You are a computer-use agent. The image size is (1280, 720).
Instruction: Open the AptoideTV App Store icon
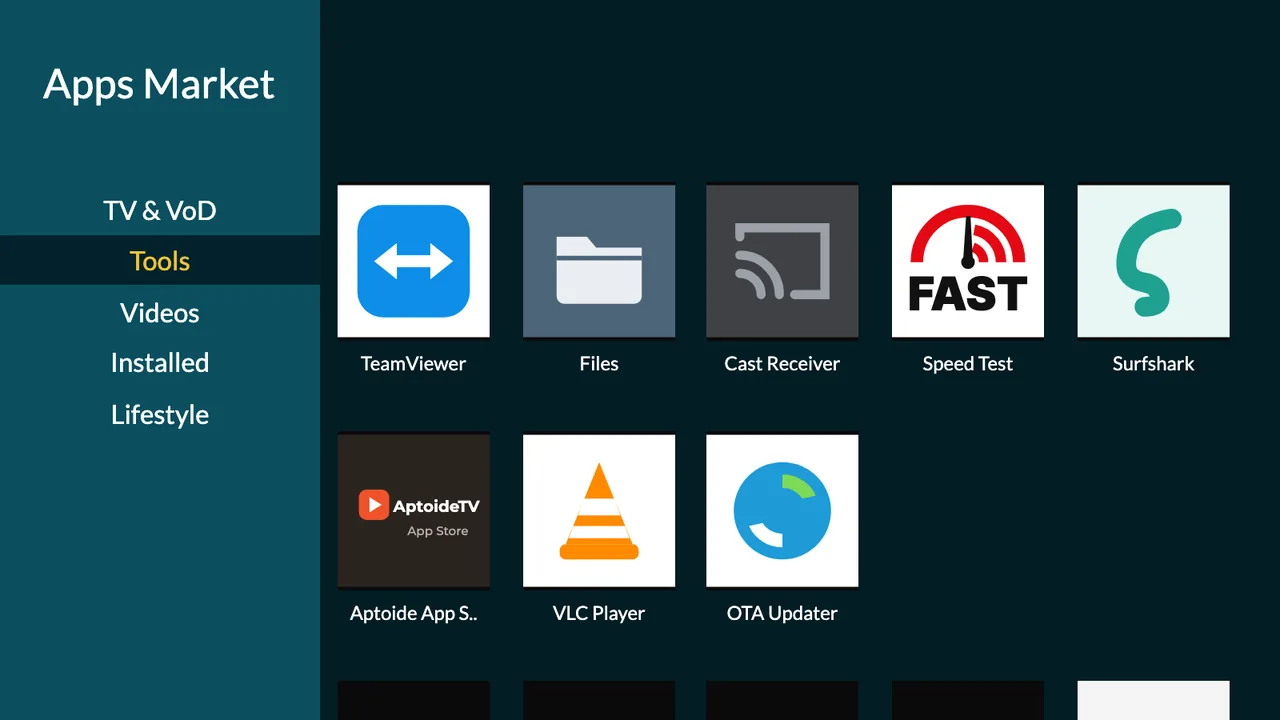click(x=413, y=510)
